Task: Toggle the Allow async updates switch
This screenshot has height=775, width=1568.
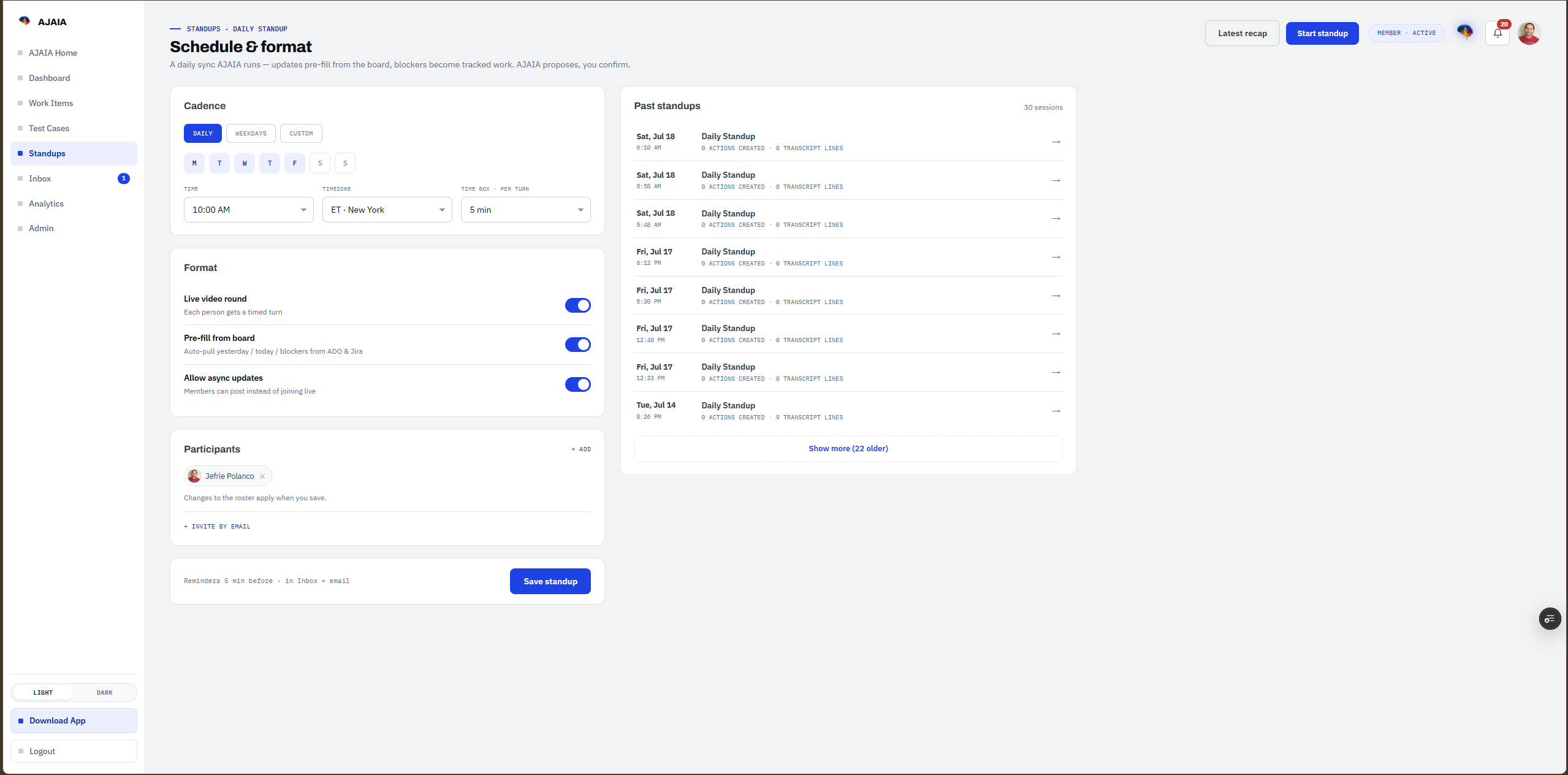Action: click(577, 384)
